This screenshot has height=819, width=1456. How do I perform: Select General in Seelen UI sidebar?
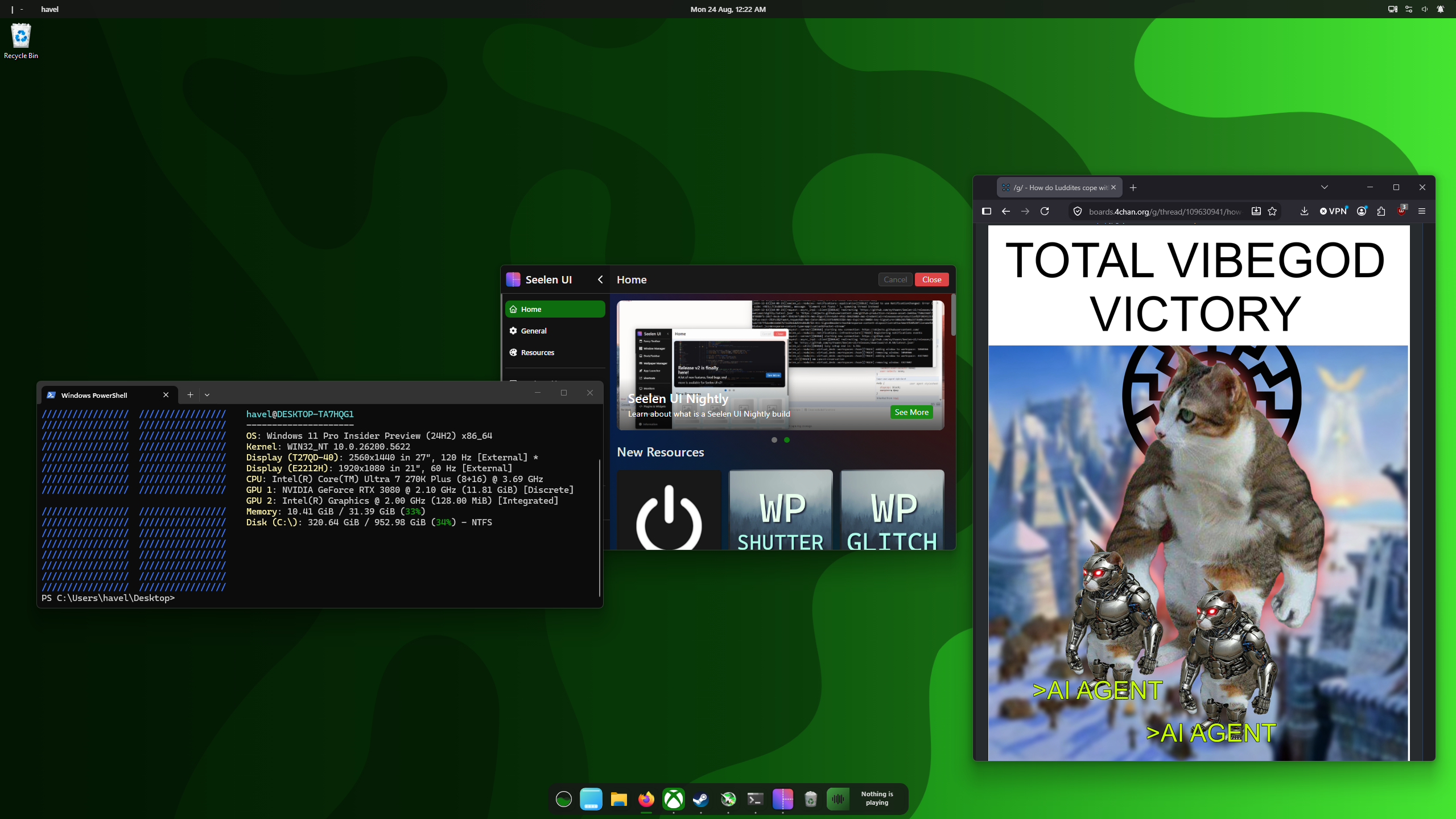(555, 331)
